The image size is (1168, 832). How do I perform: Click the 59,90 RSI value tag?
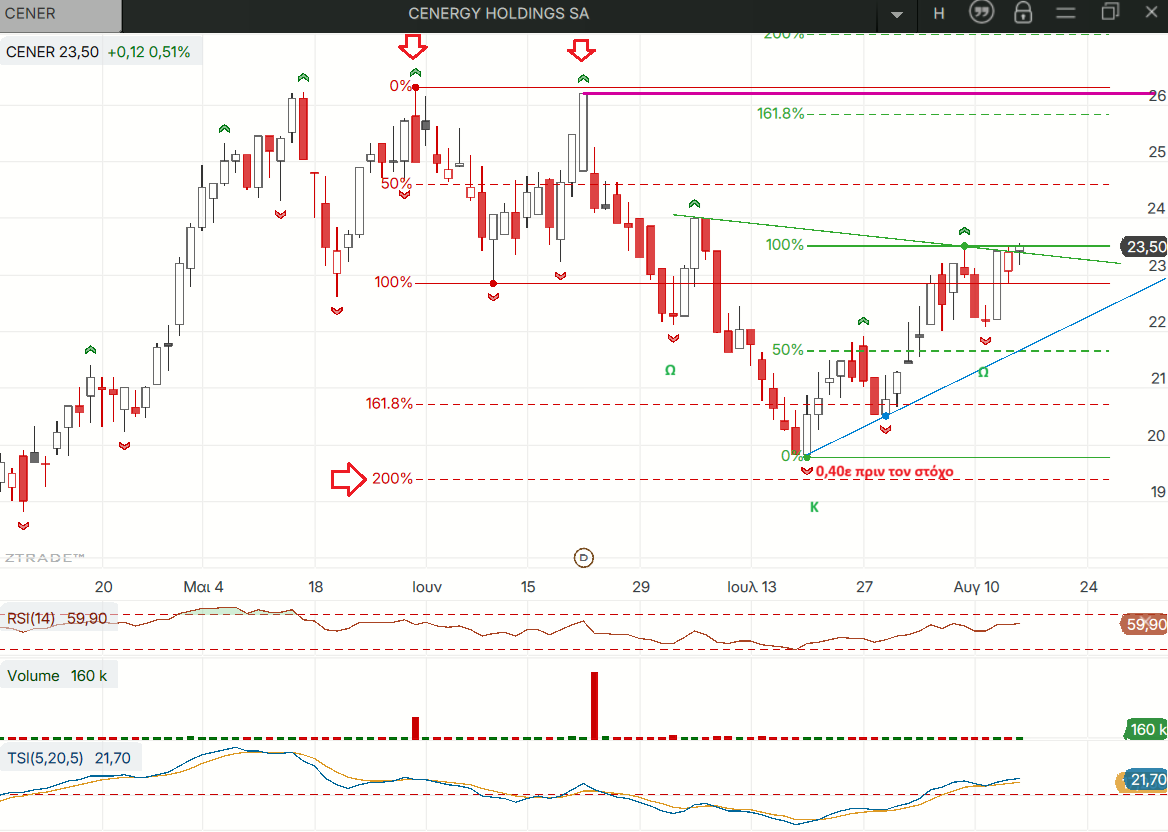click(x=1145, y=624)
